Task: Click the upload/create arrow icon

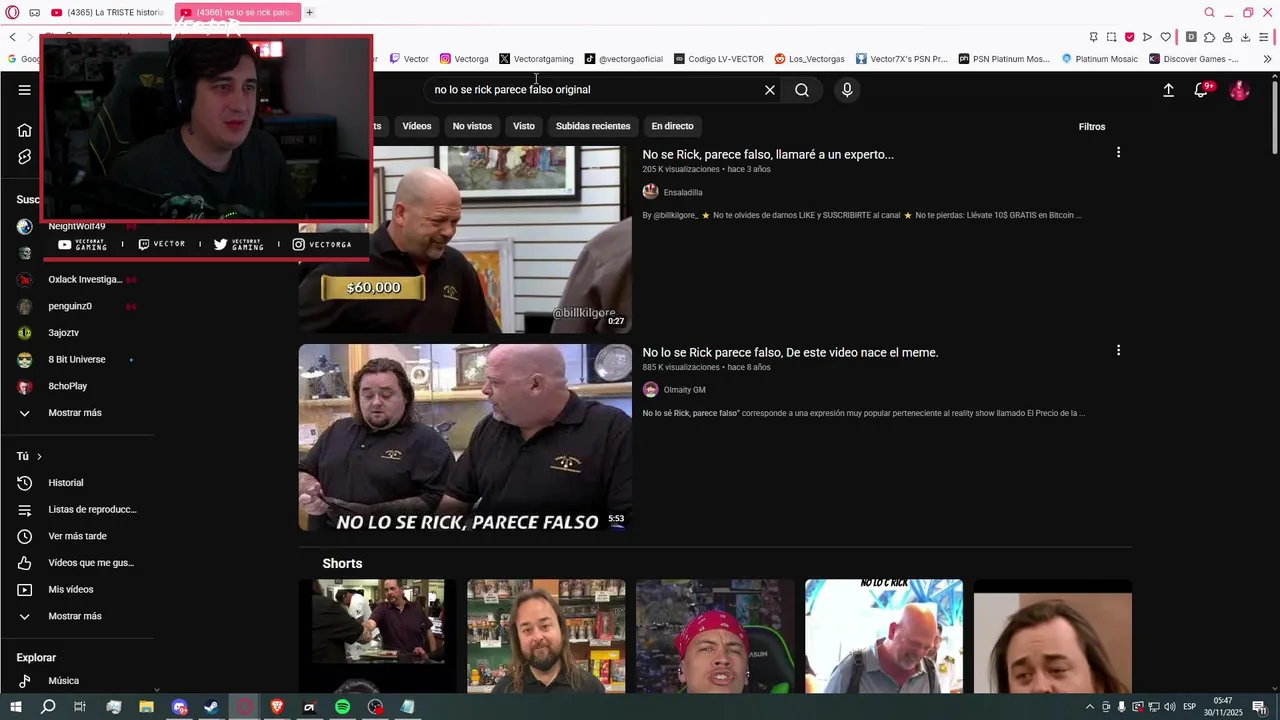Action: pyautogui.click(x=1168, y=90)
